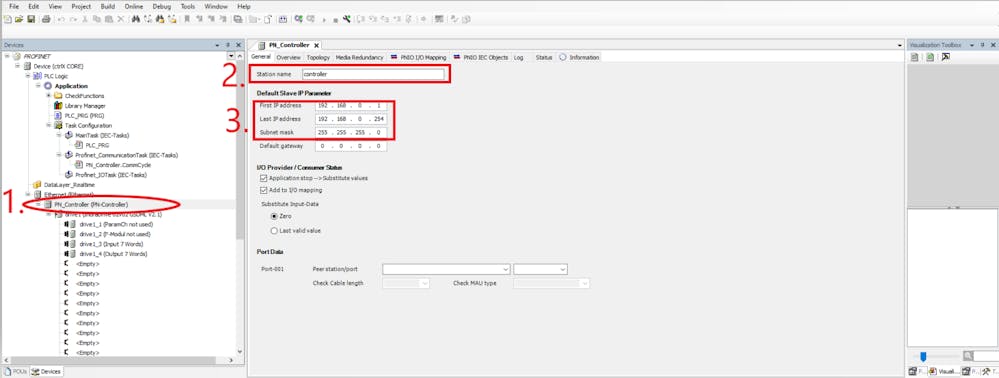Open the Project menu

tap(81, 6)
